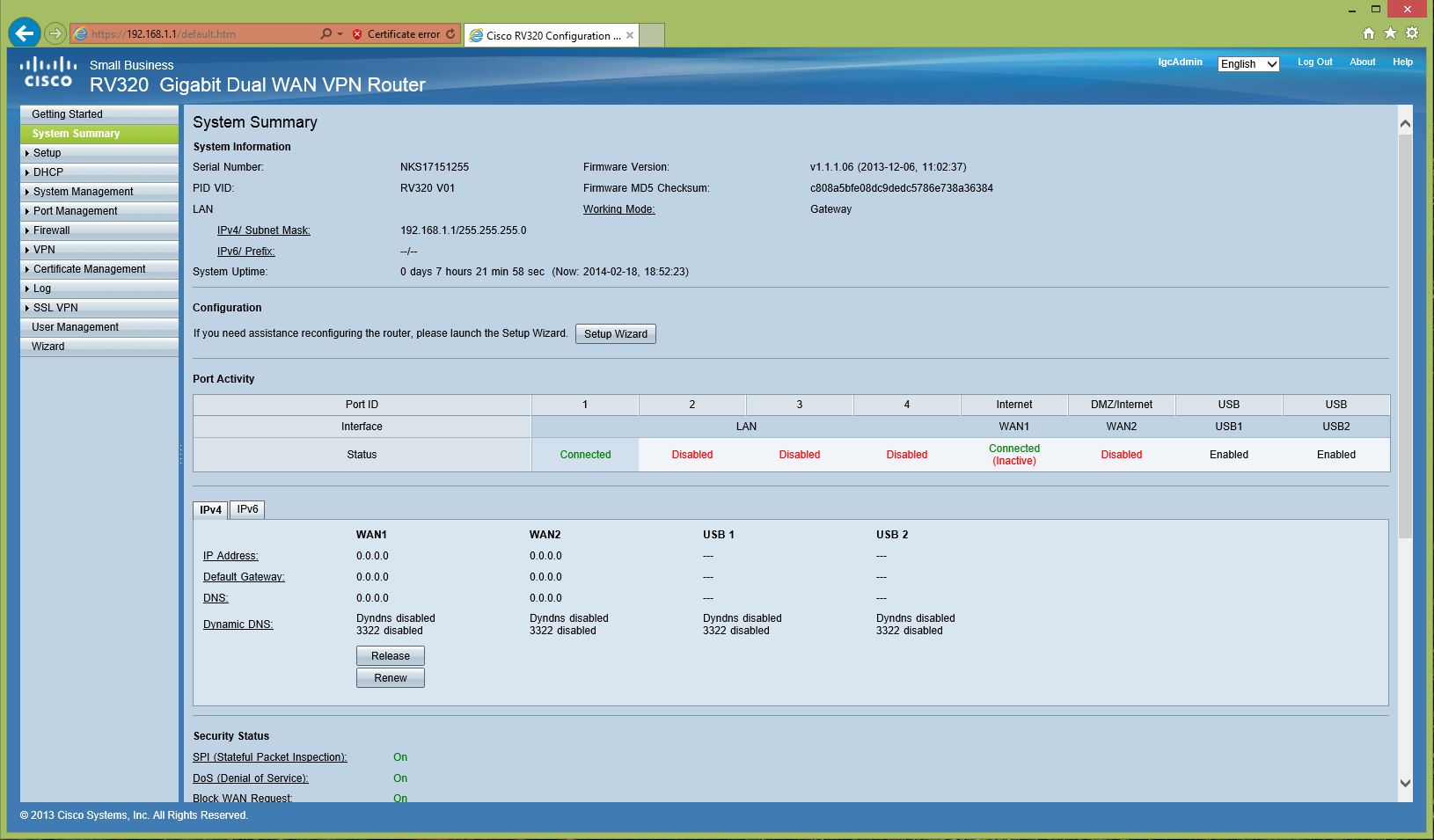Select the Cisco RV320 Configuration tab

pos(552,35)
